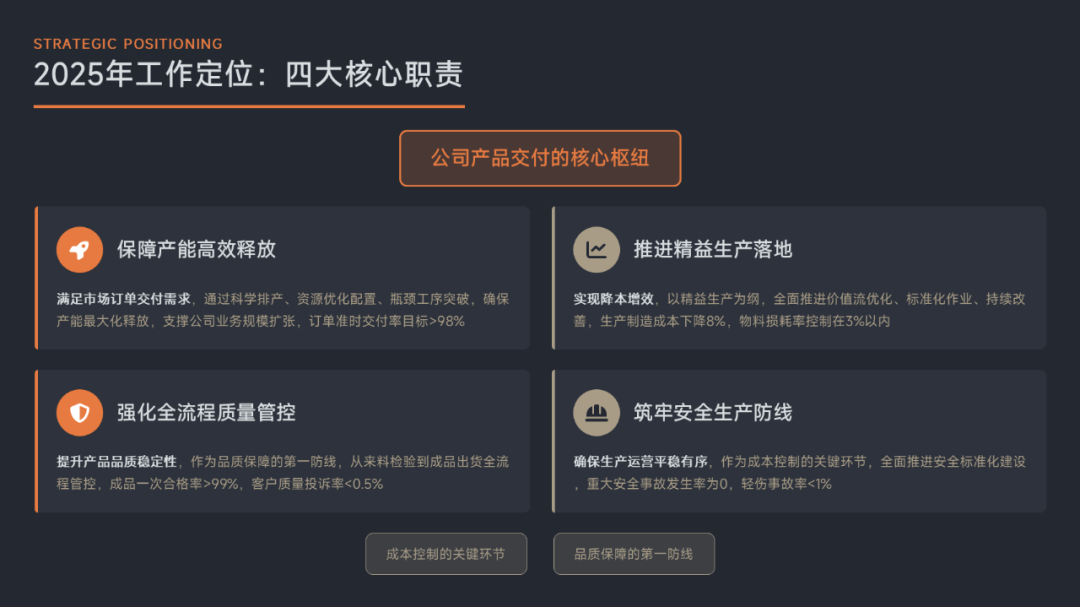Click the 公司产品交付的核心枢纽 banner
Image resolution: width=1080 pixels, height=607 pixels.
tap(540, 158)
